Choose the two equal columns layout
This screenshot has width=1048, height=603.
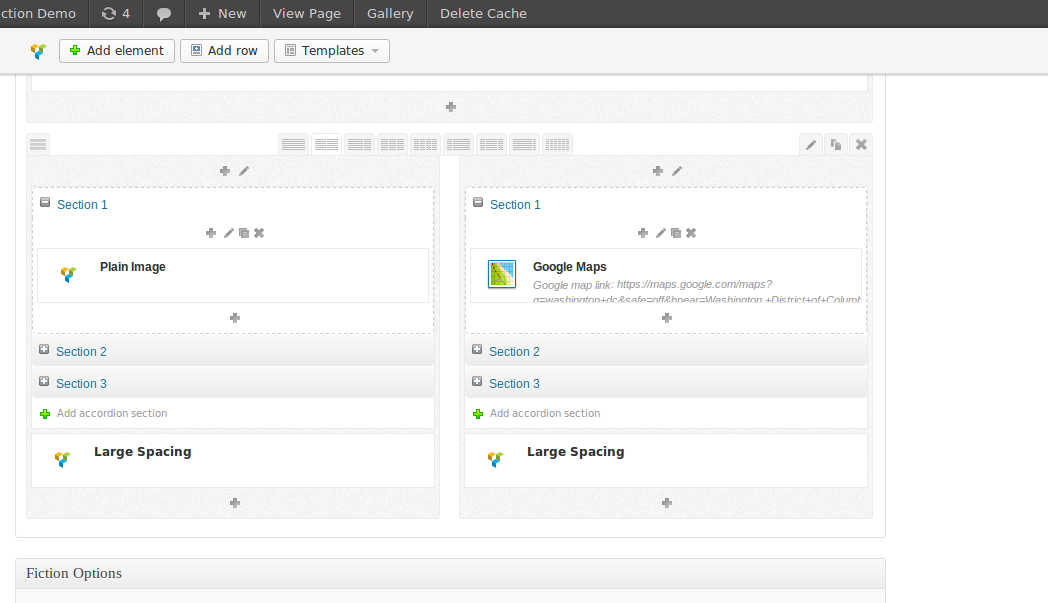(326, 144)
